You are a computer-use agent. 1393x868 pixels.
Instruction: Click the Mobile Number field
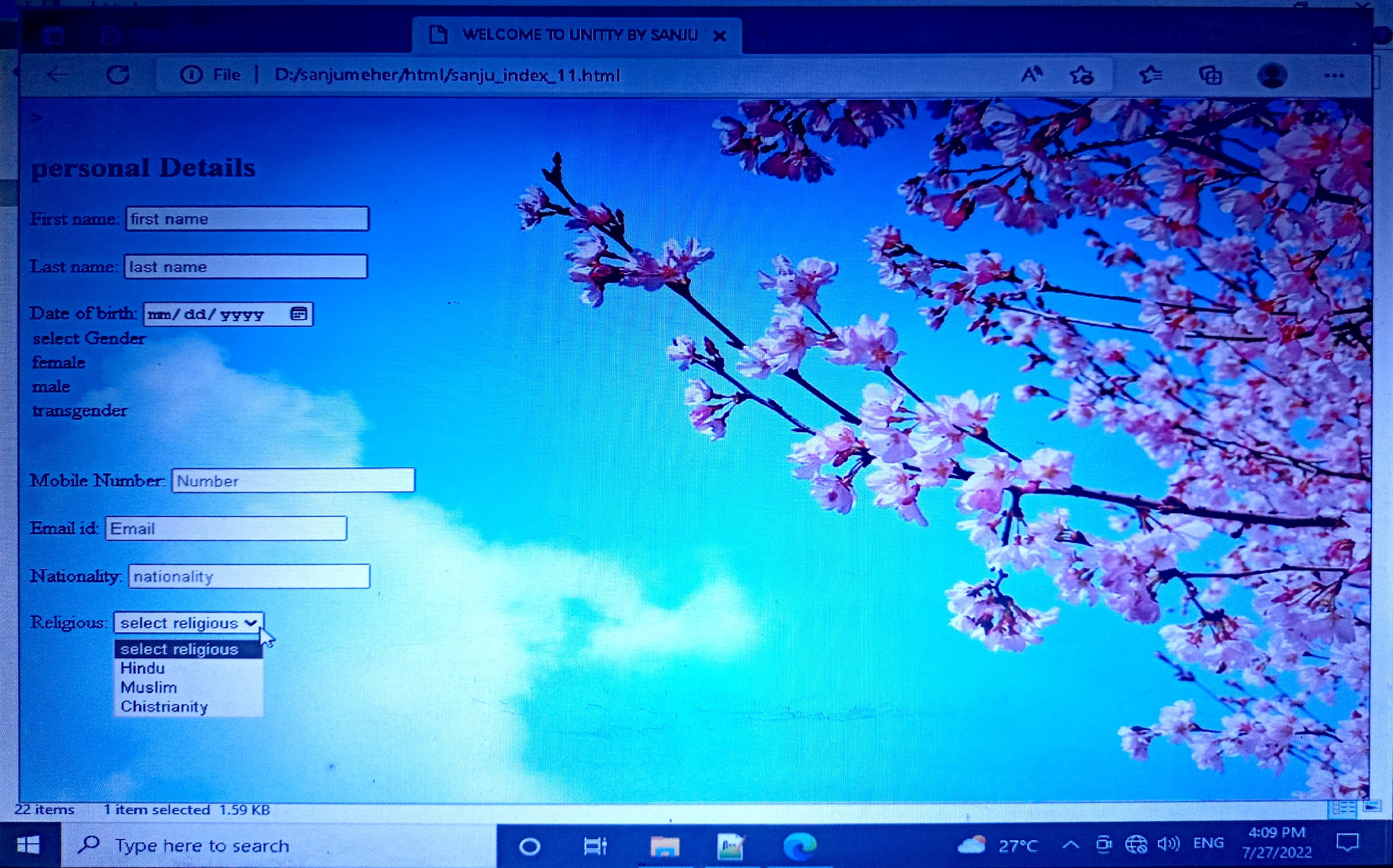tap(293, 481)
